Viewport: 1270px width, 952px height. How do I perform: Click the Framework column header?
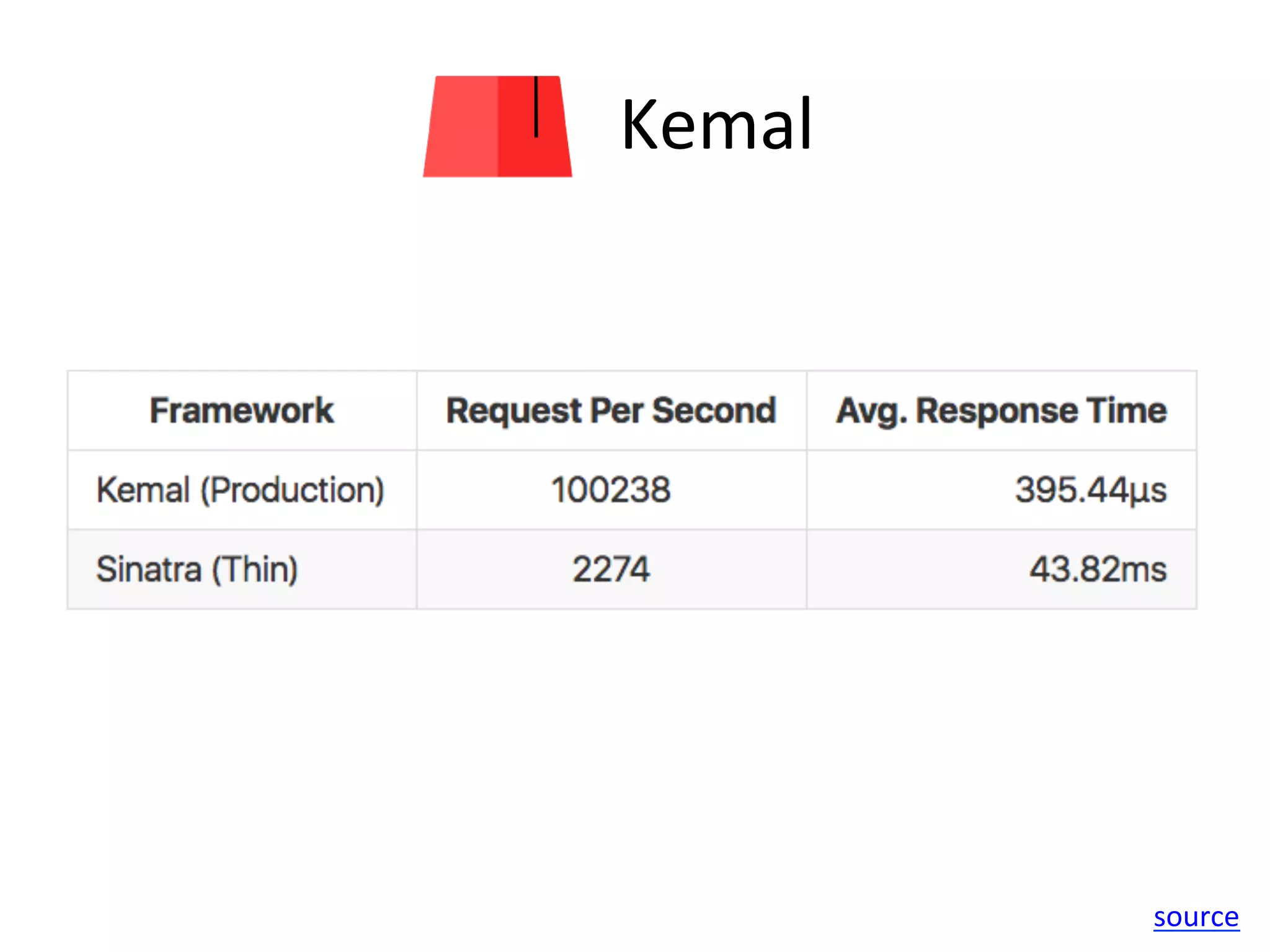242,410
